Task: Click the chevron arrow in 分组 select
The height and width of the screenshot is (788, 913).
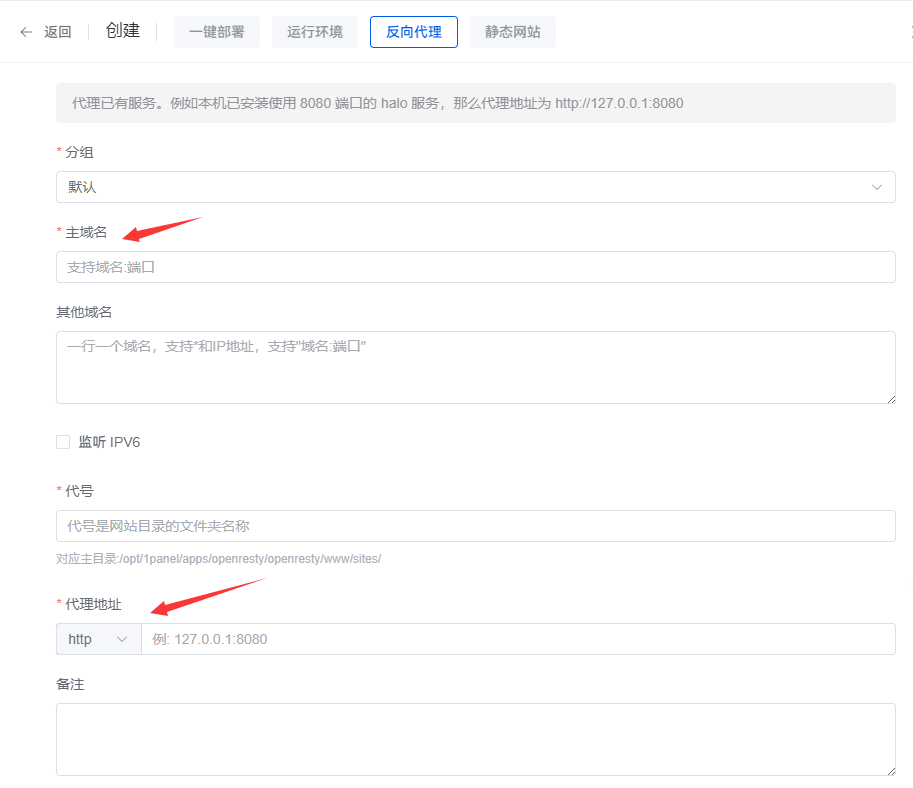Action: (x=877, y=187)
